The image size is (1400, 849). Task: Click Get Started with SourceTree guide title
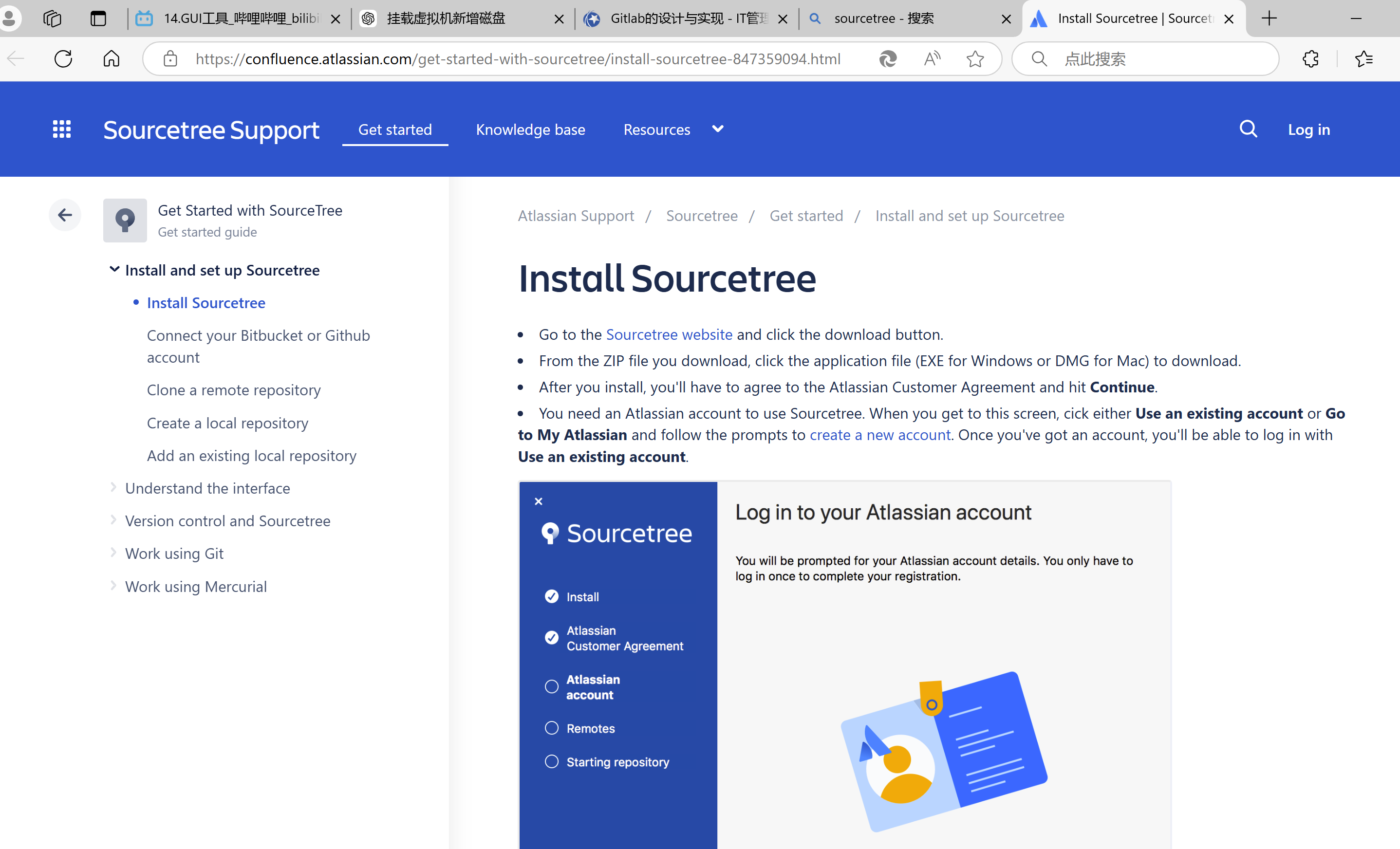point(250,210)
